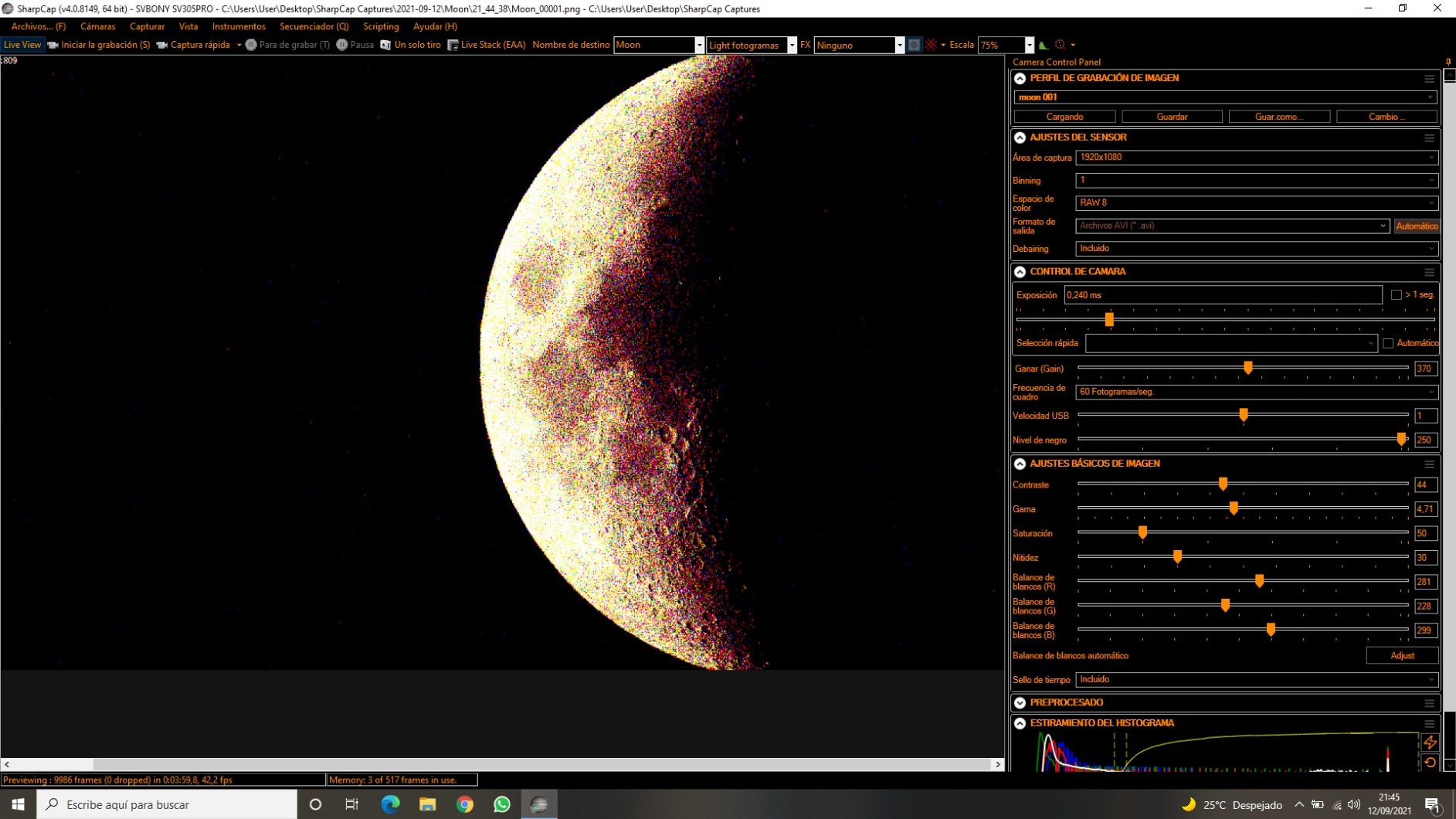Image resolution: width=1456 pixels, height=819 pixels.
Task: Enable the '> 1 seg.' exposure checkbox
Action: tap(1396, 295)
